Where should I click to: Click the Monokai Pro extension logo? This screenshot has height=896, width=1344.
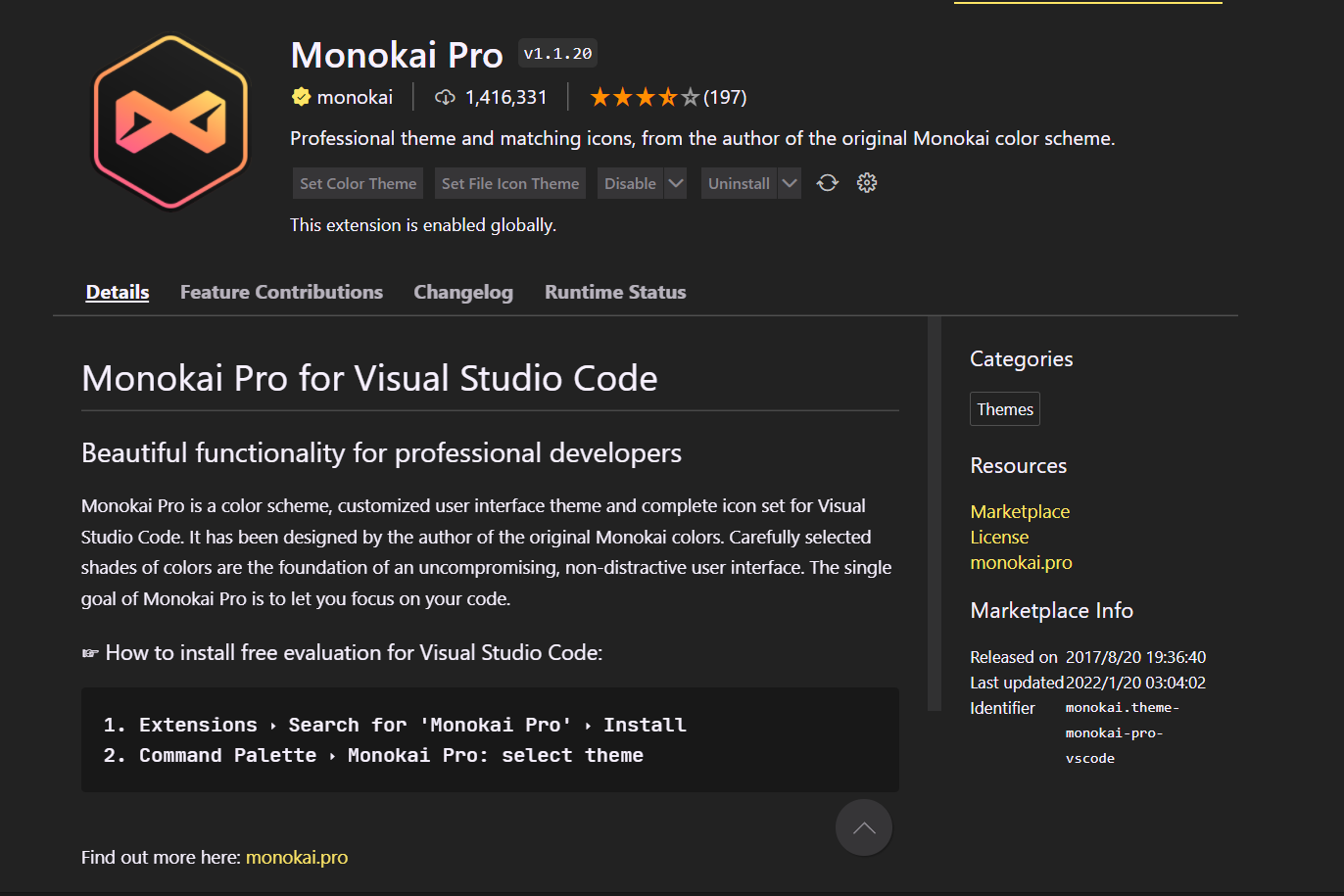(169, 121)
